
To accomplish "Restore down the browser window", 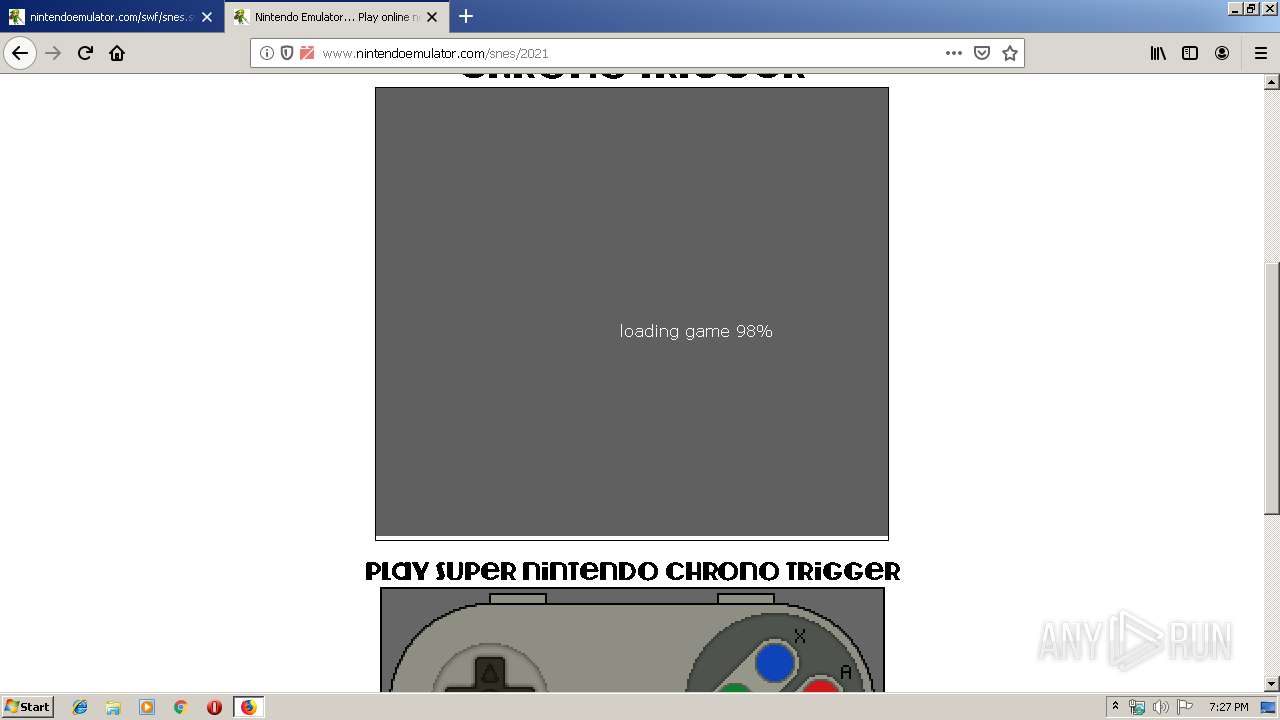I will click(x=1251, y=8).
